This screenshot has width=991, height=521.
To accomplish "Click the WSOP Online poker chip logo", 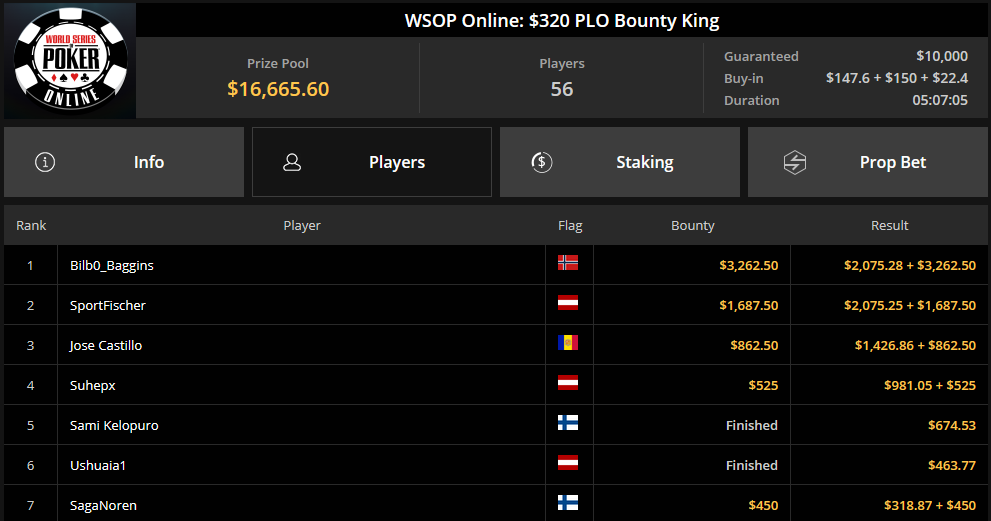I will coord(70,60).
